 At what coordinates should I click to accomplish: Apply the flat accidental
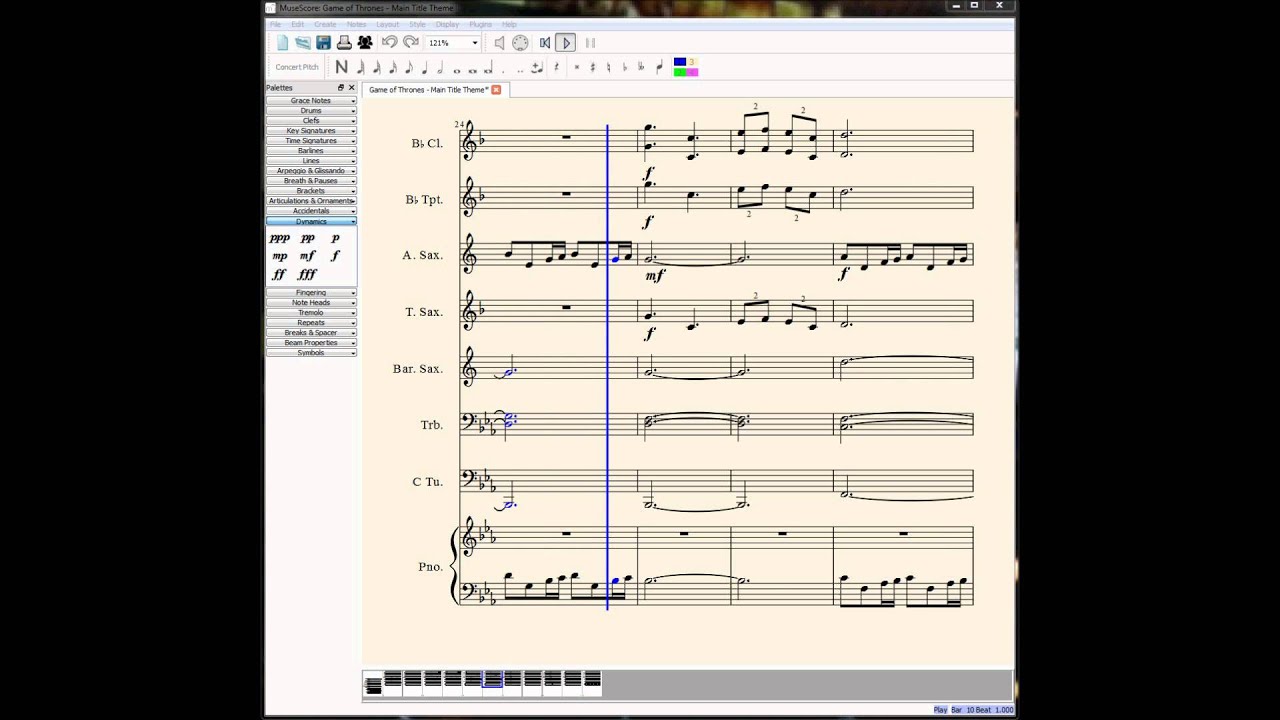[624, 68]
